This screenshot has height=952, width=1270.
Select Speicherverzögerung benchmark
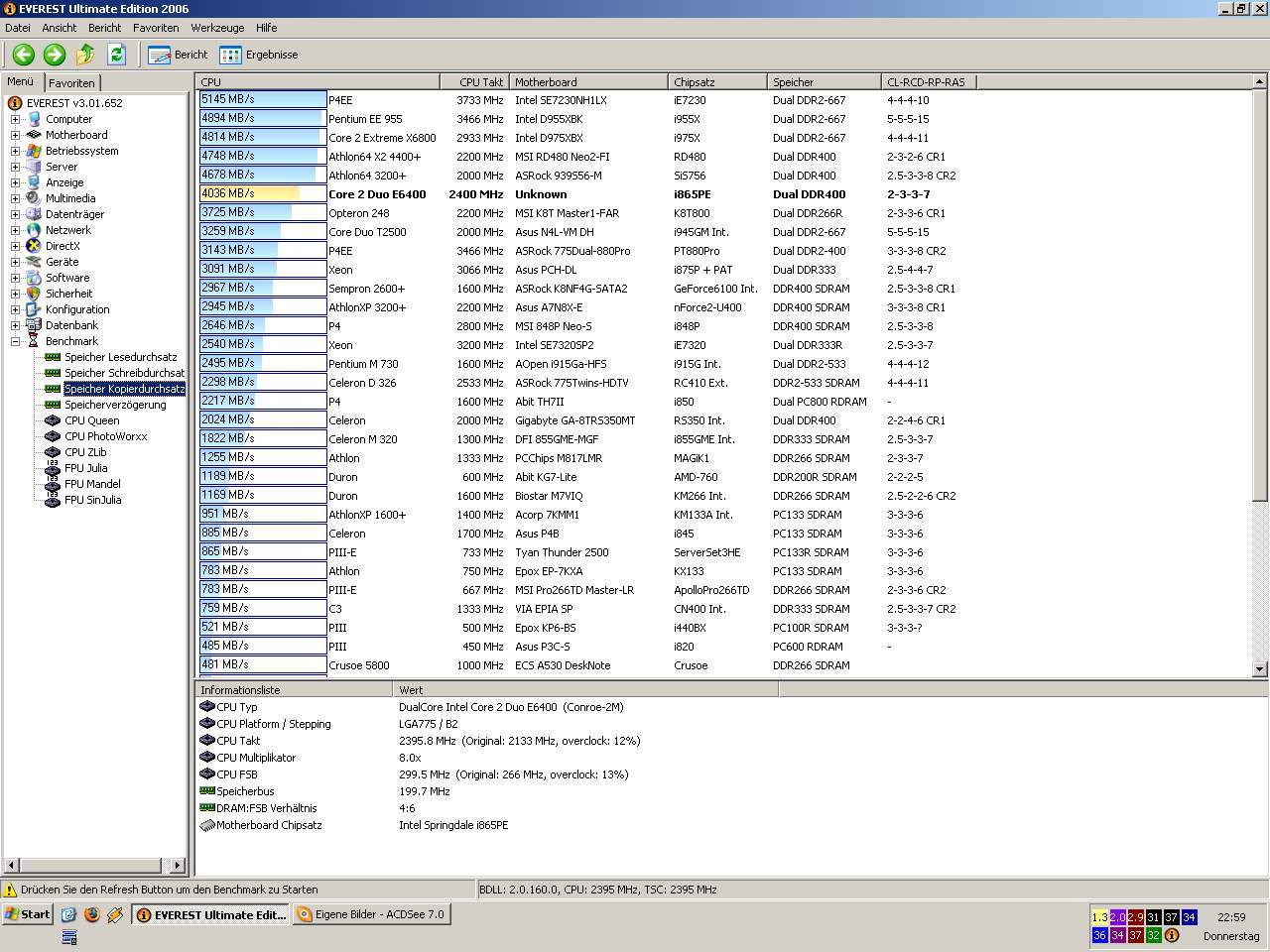[x=115, y=405]
